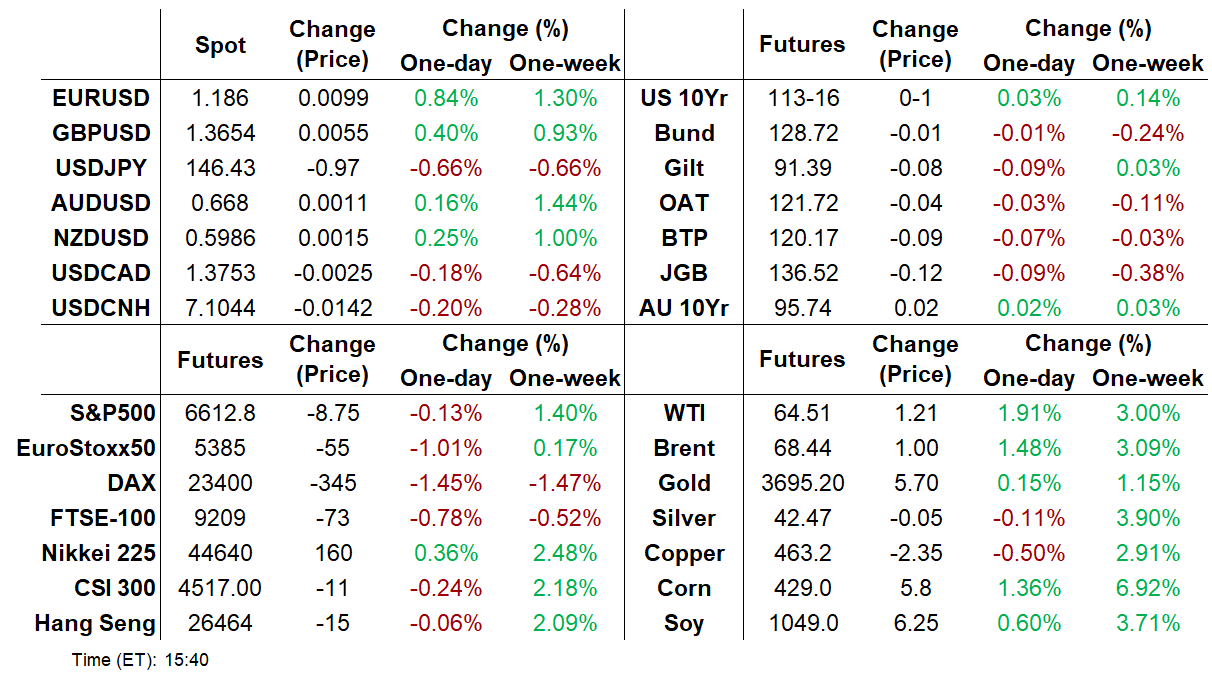Screen dimensions: 1212x678
Task: Select the S&P500 futures value 6612.8
Action: [220, 413]
